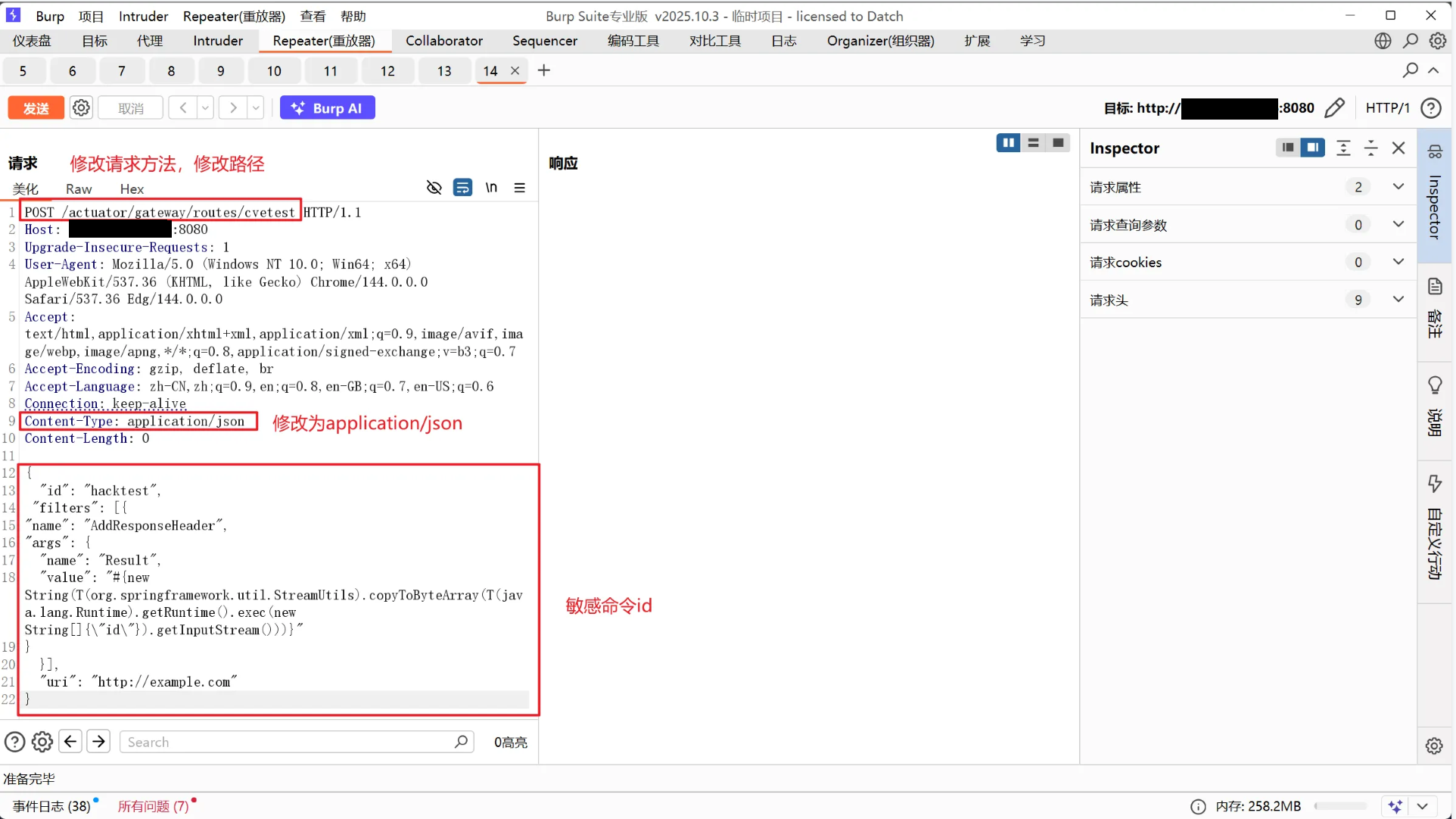Open the 帮助 menu

point(353,16)
